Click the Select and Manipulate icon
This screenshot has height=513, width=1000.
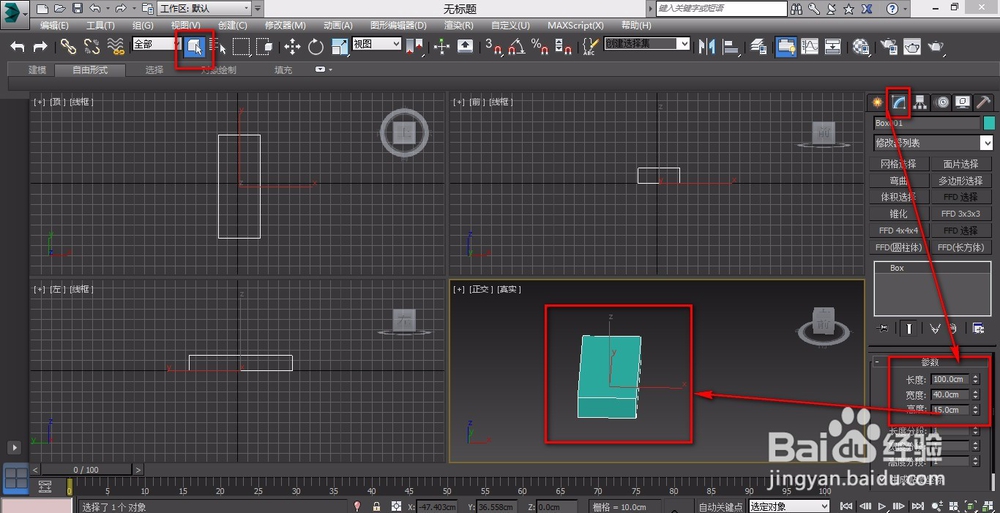click(x=441, y=47)
